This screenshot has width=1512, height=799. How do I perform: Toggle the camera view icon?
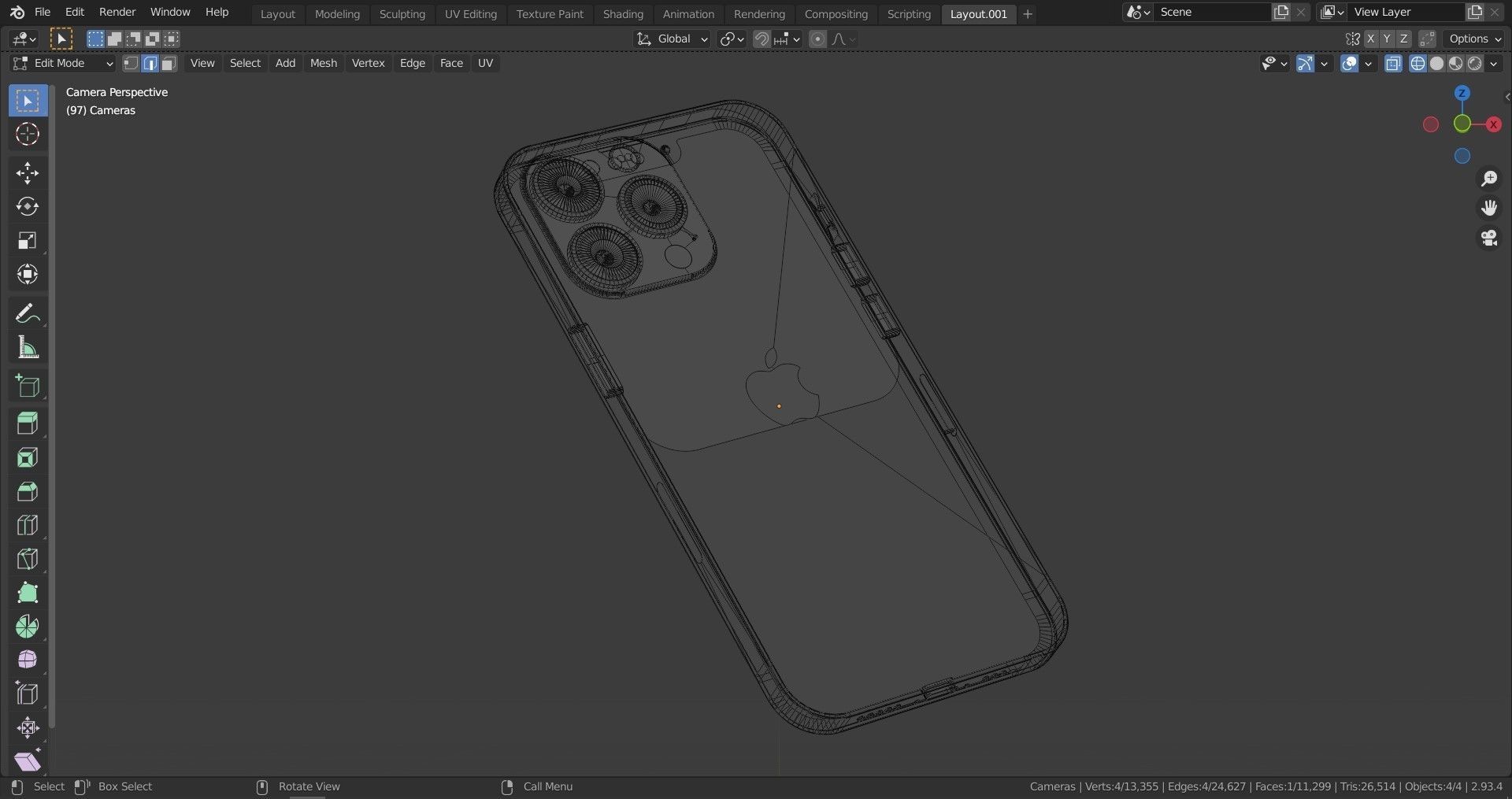[1488, 238]
